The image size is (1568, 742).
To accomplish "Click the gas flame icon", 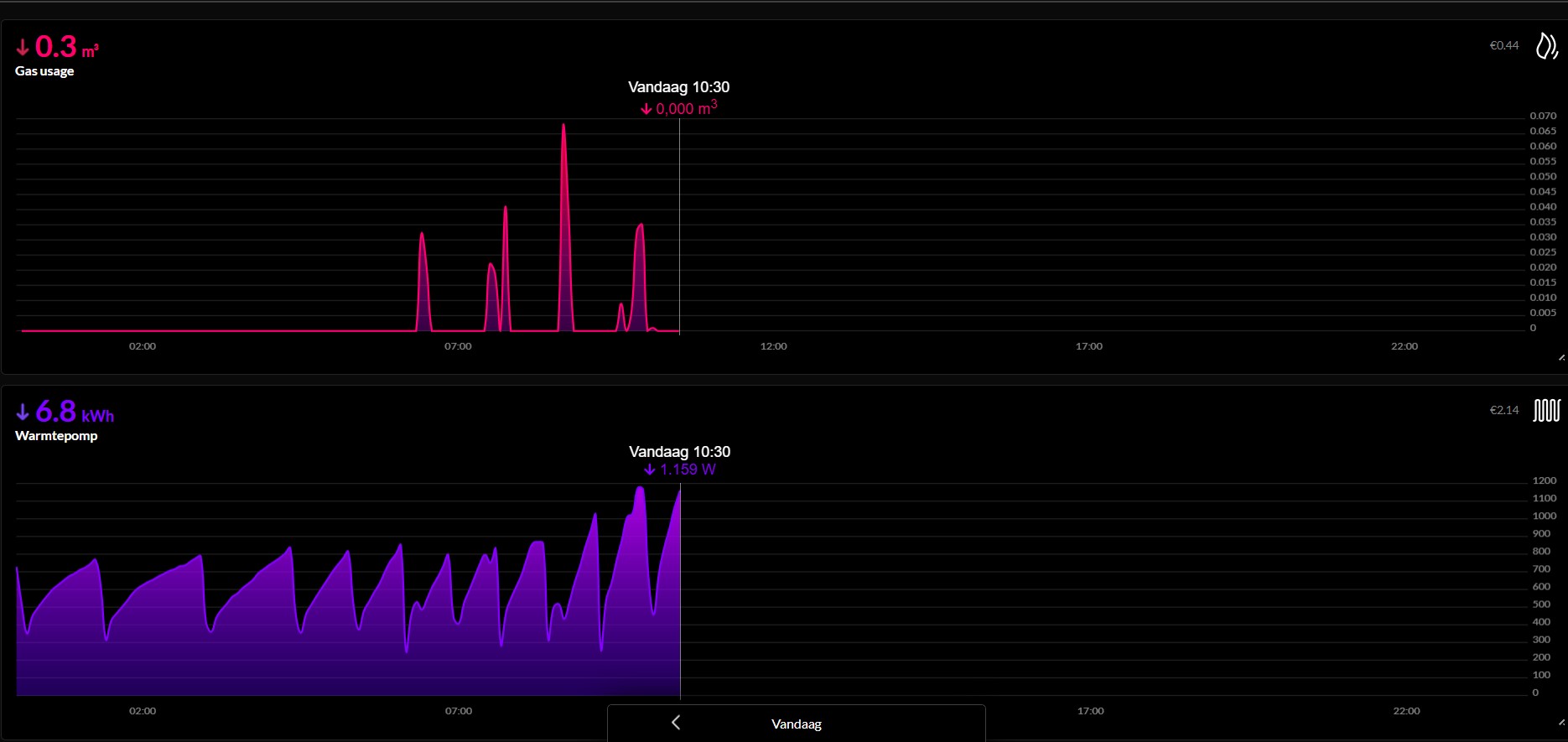I will coord(1546,46).
